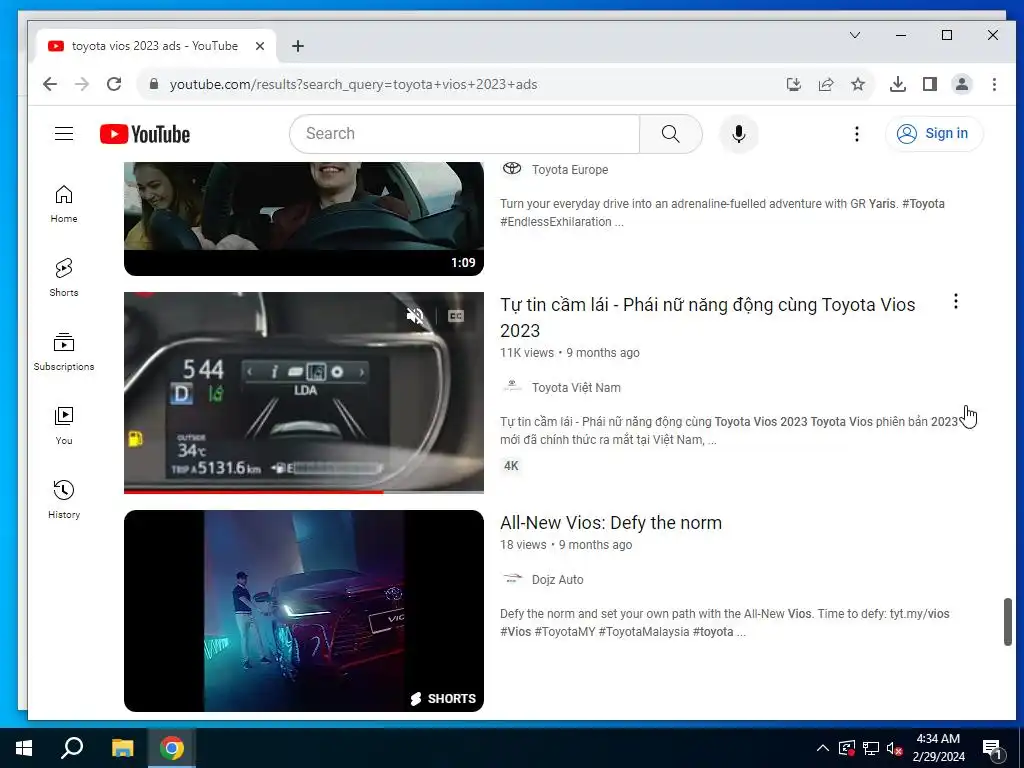Open Windows taskbar search
The height and width of the screenshot is (768, 1024).
coord(72,748)
